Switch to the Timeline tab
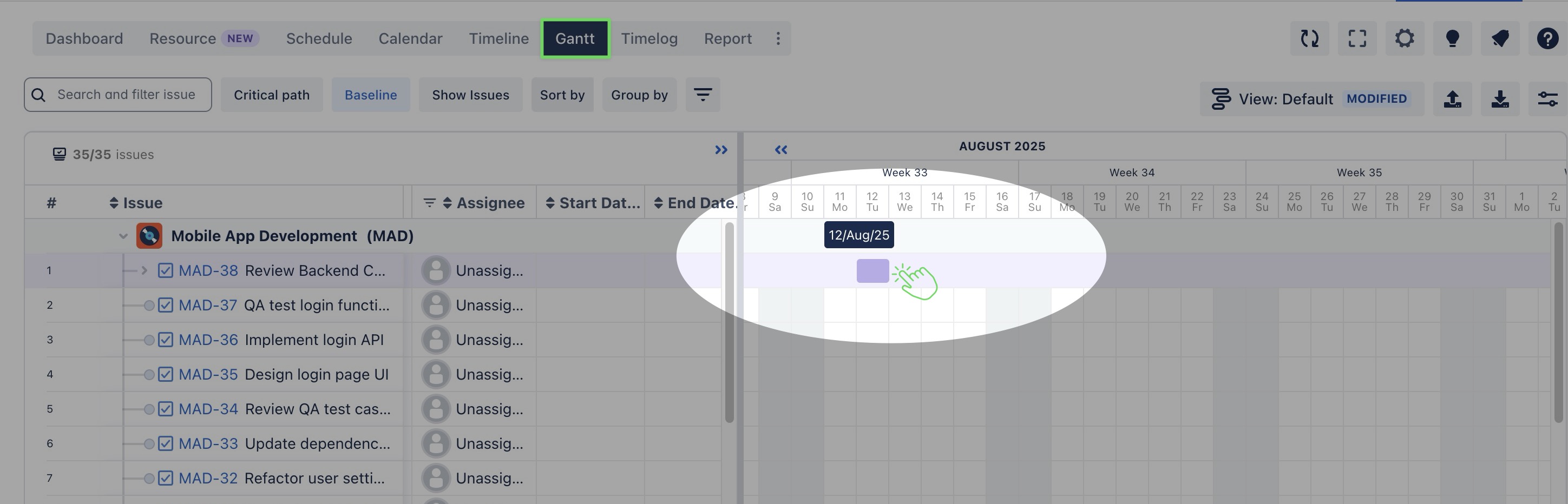The width and height of the screenshot is (1568, 504). (x=498, y=39)
